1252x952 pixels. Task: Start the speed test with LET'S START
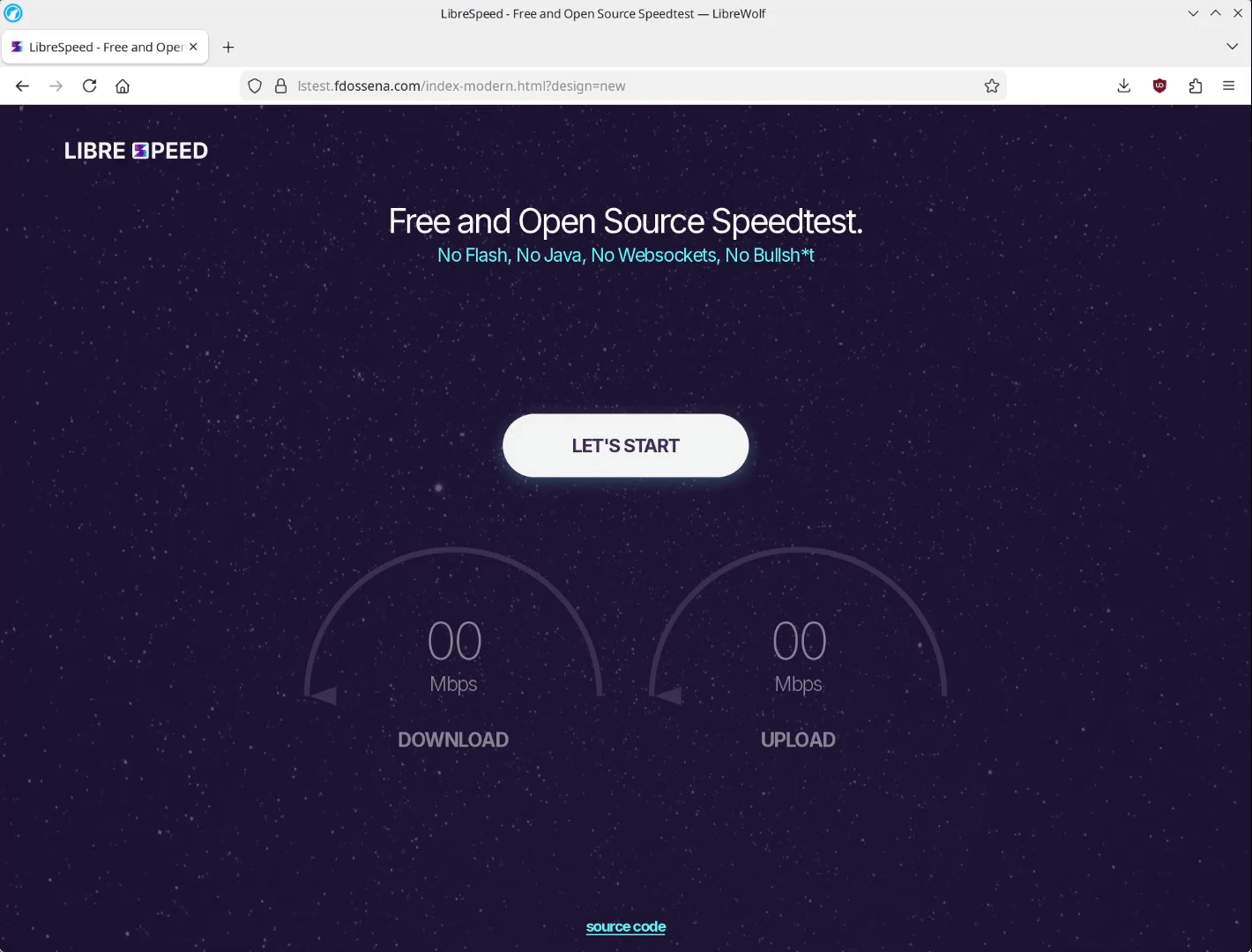coord(626,445)
